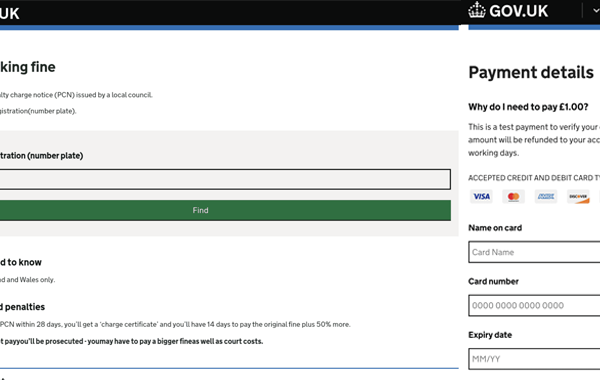Click the Visa card icon
Screen dimensions: 600x380
pyautogui.click(x=481, y=196)
